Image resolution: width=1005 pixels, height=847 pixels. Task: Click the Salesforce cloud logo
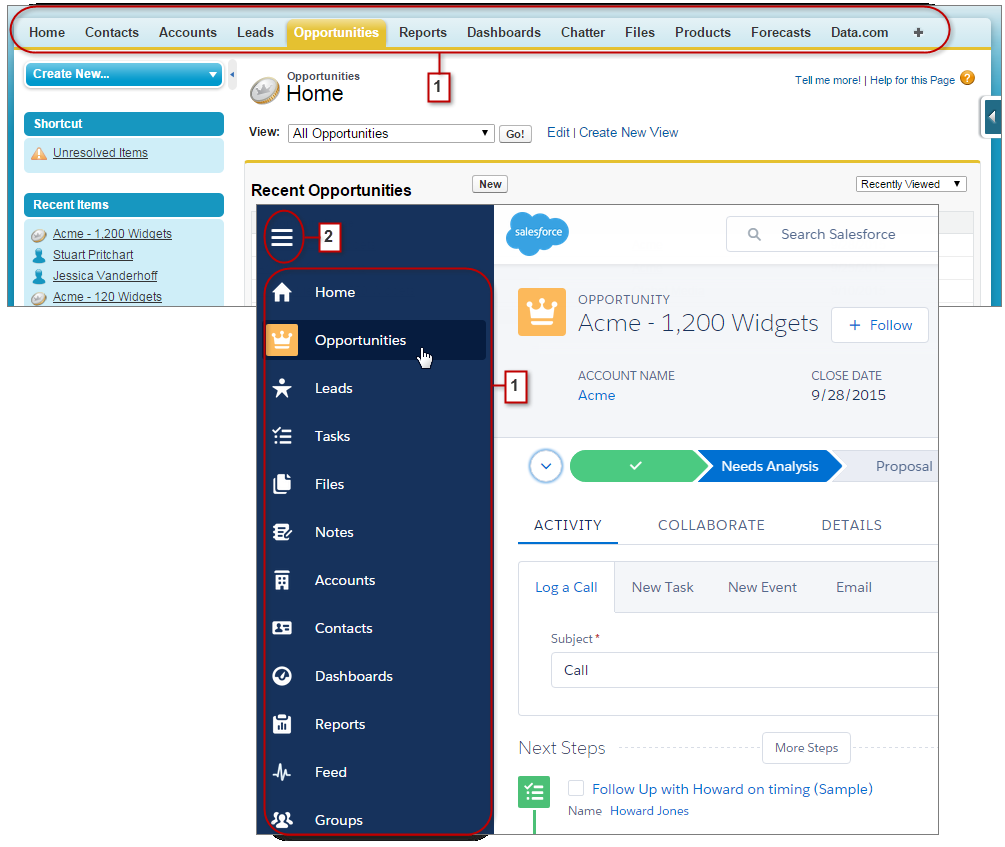(538, 233)
